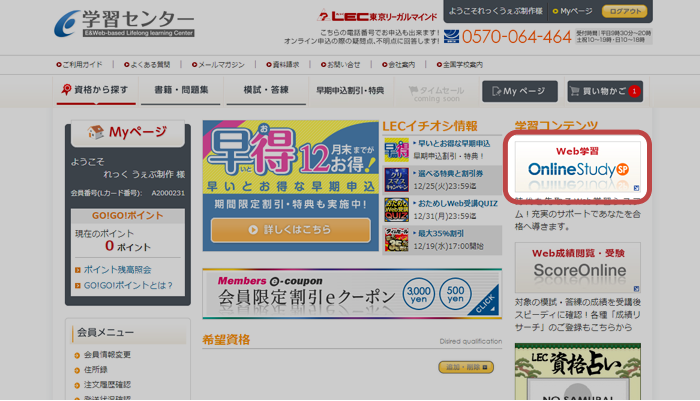700x401 pixels.
Task: Click the LEC資格占い banner
Action: [578, 372]
